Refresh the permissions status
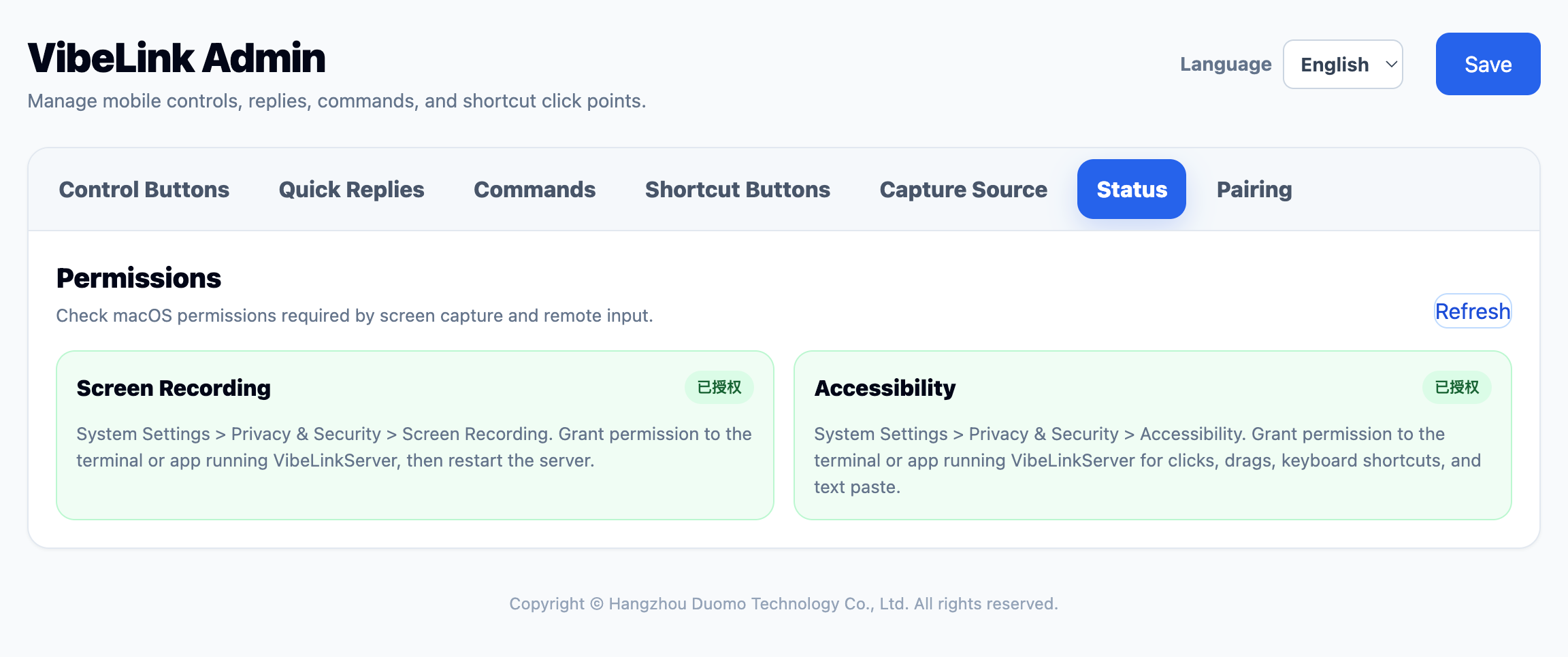This screenshot has height=657, width=1568. [x=1472, y=311]
